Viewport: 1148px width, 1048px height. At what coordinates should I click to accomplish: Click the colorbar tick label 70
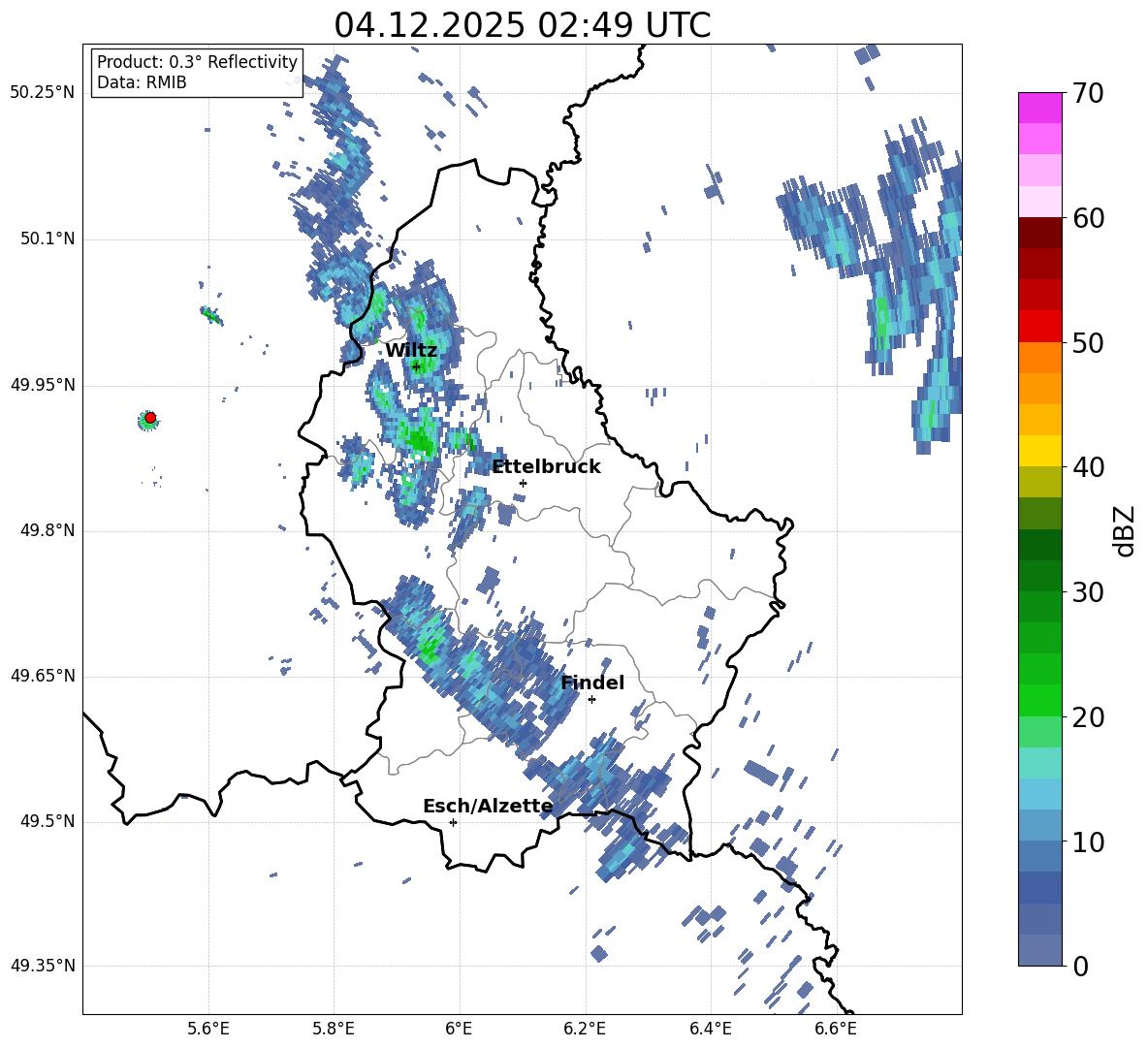click(1089, 94)
